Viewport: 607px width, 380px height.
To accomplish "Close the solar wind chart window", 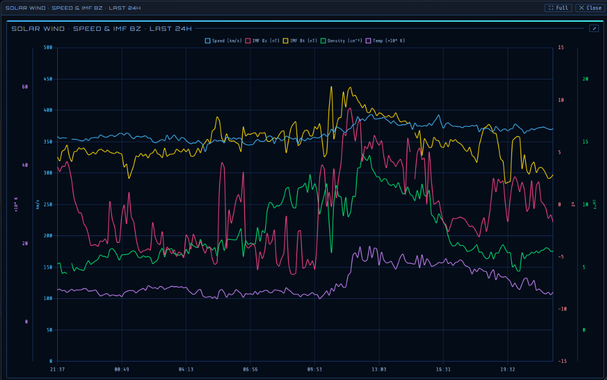I will (x=590, y=8).
